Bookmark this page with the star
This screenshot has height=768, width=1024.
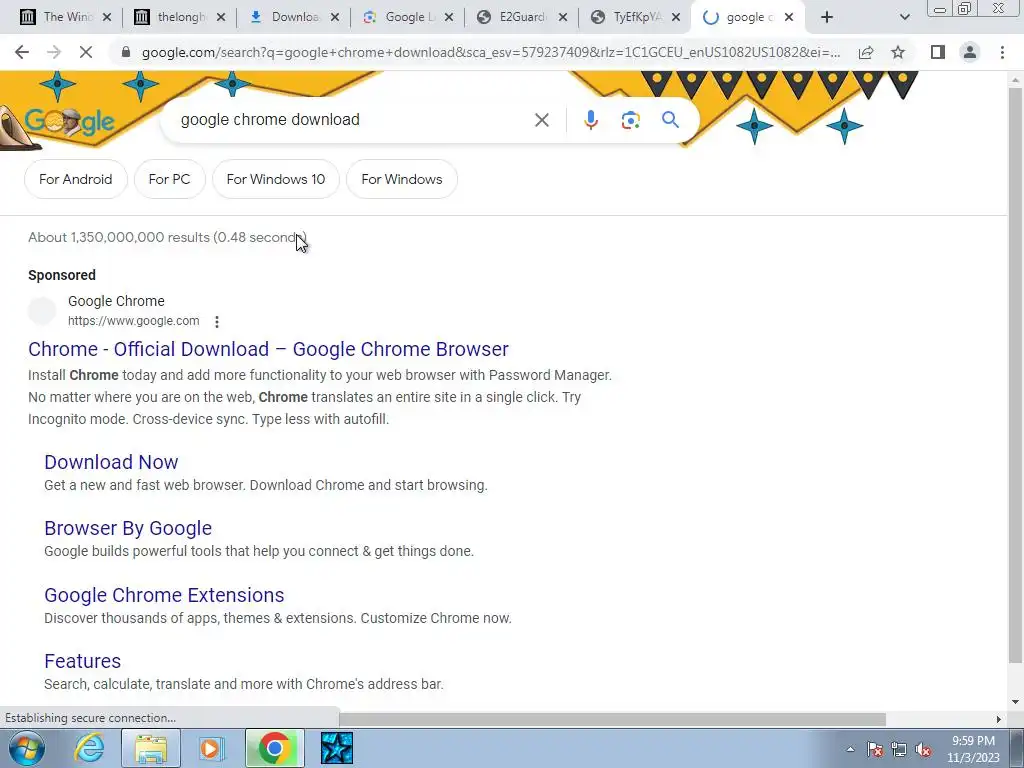pos(898,52)
